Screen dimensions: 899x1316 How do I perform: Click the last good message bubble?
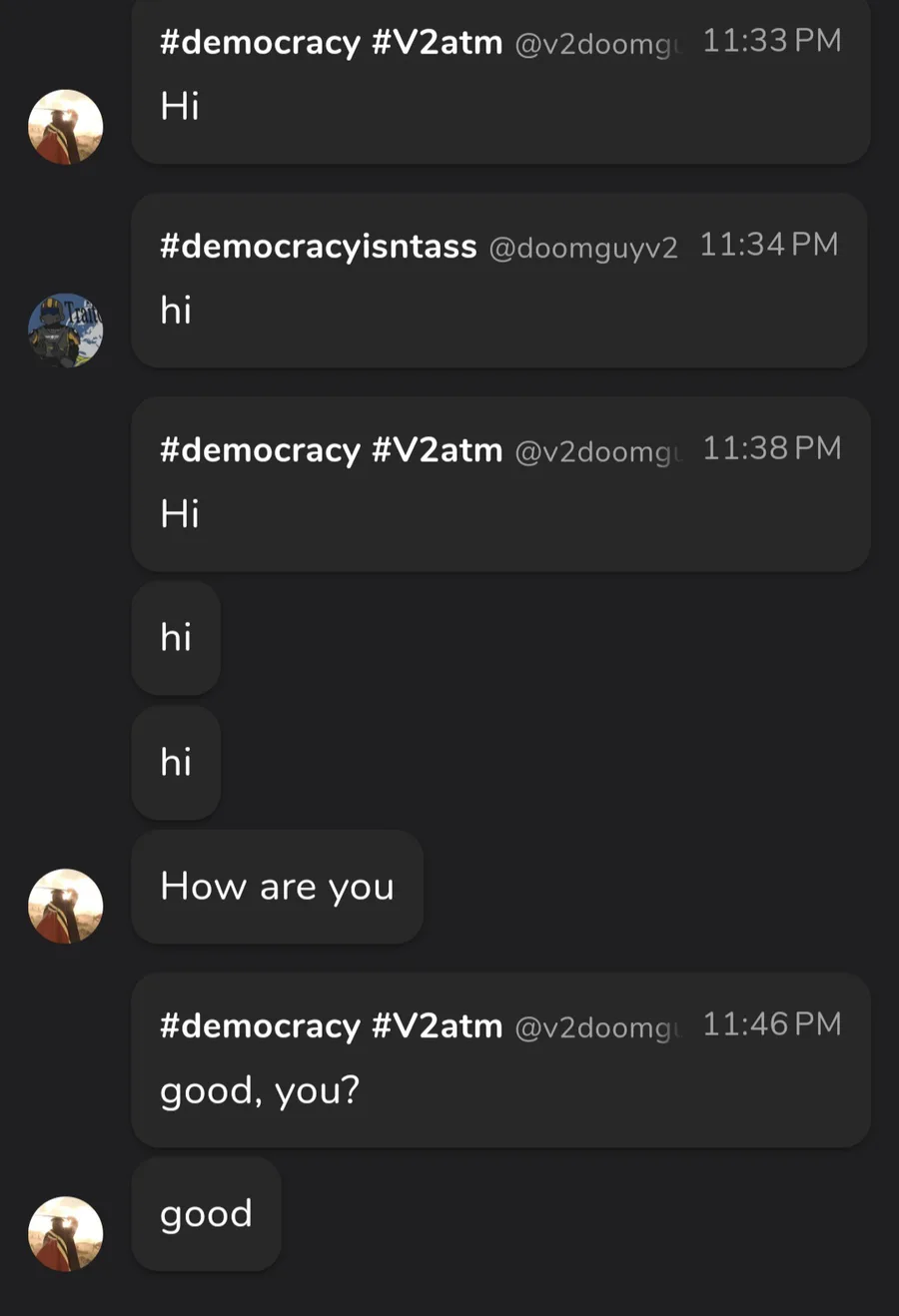pos(206,1214)
